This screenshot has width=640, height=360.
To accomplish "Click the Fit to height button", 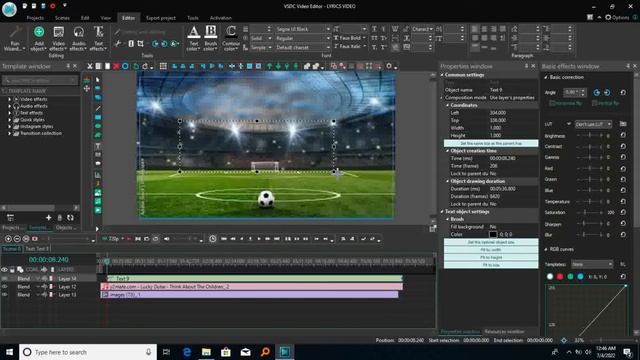I will 491,258.
